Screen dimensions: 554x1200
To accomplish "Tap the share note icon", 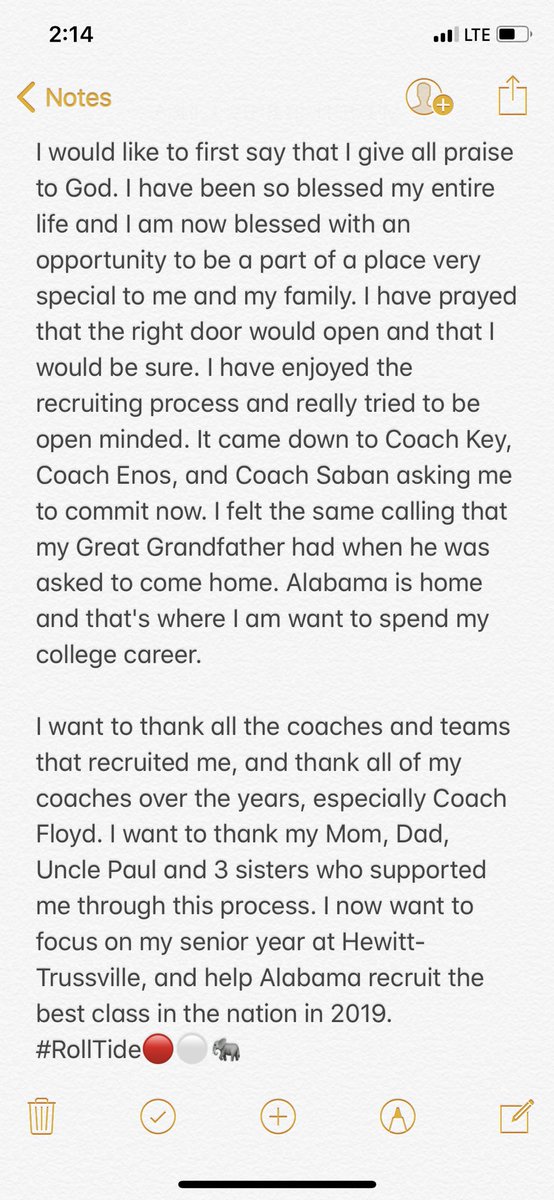I will point(511,96).
